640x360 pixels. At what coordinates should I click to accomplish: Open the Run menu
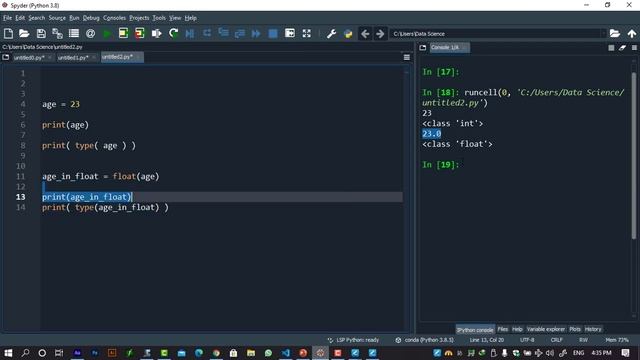74,18
